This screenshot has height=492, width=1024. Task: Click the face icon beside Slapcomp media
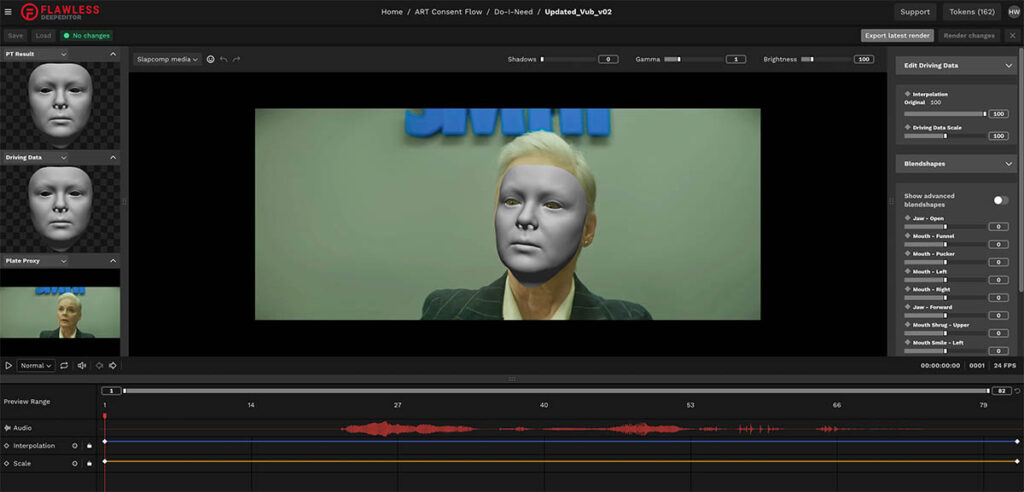210,59
